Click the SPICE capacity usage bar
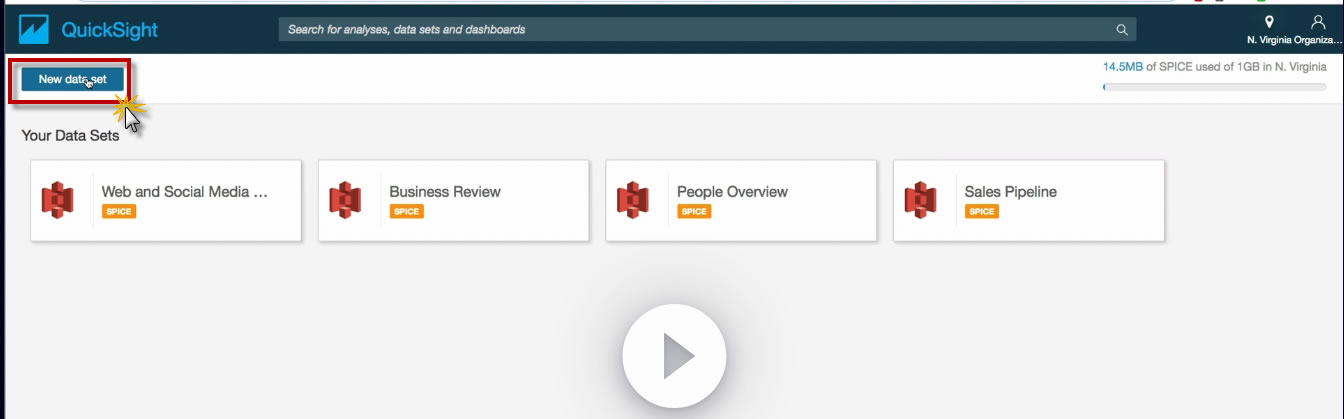The image size is (1344, 419). [x=1214, y=87]
